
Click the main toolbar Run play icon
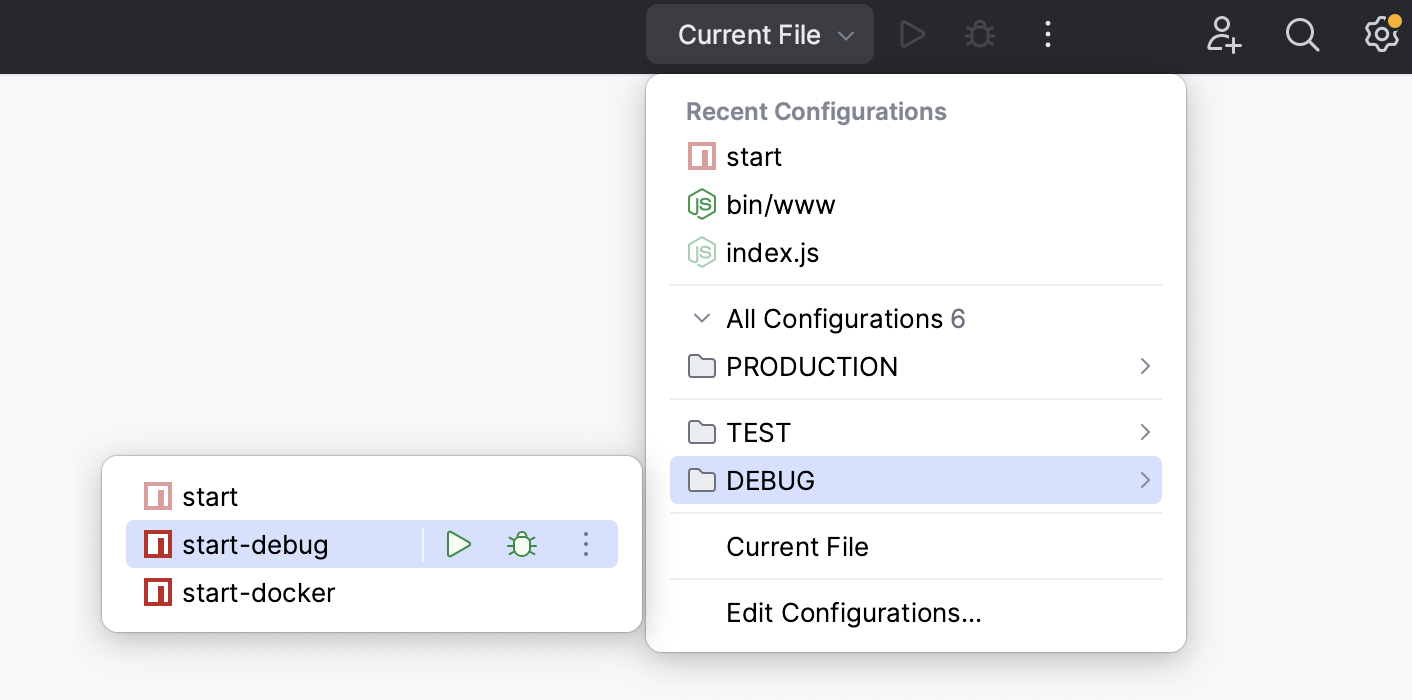coord(911,33)
